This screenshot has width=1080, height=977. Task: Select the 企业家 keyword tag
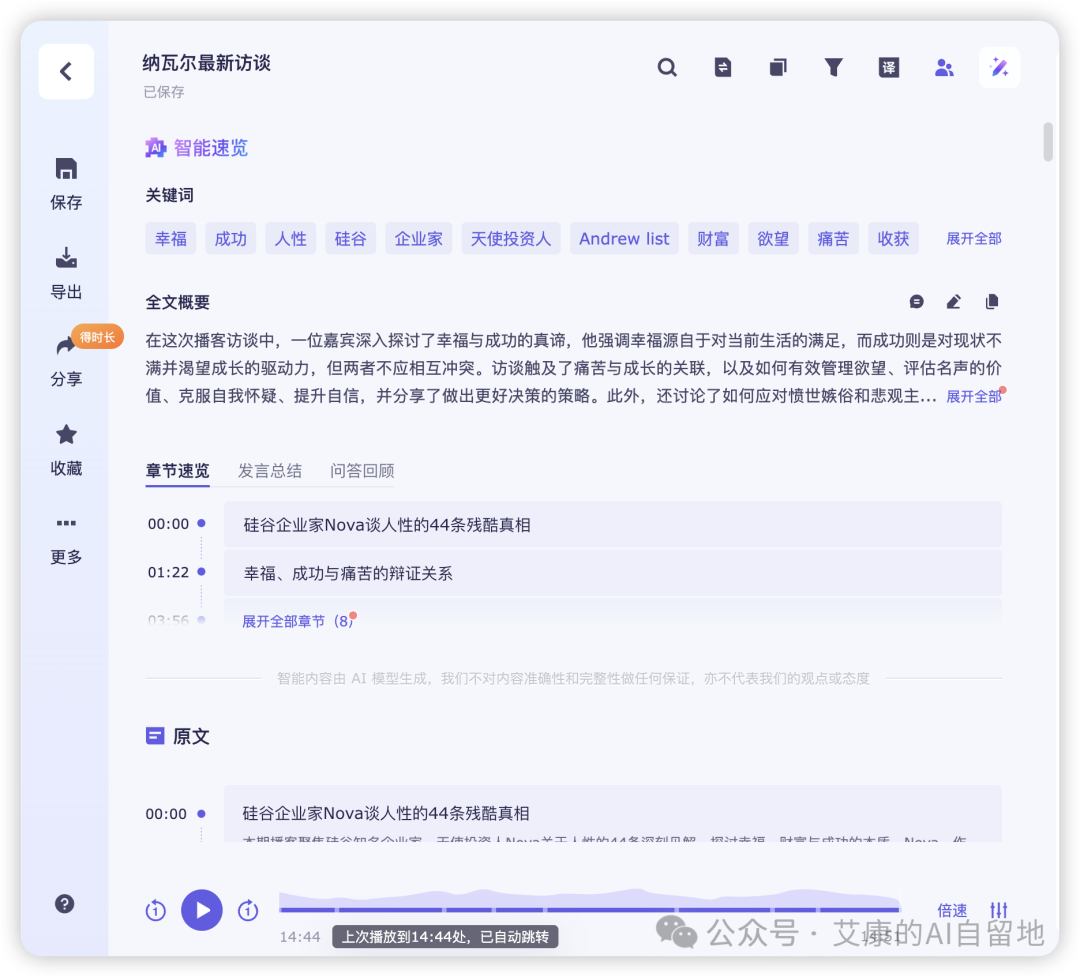coord(419,238)
